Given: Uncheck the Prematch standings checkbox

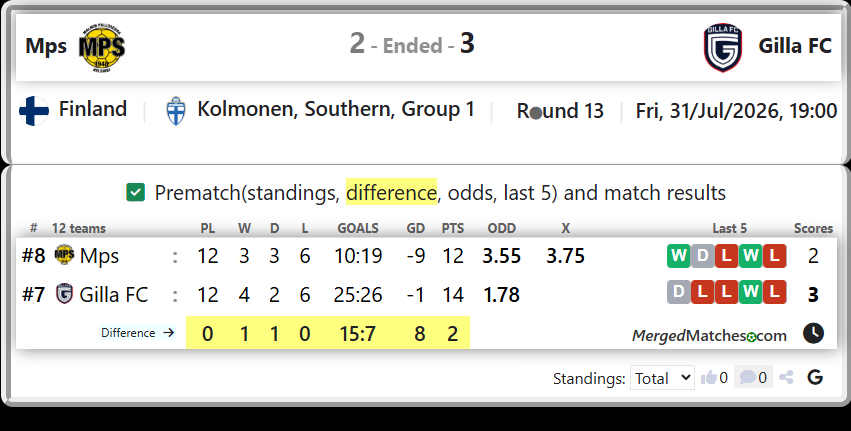Looking at the screenshot, I should tap(136, 192).
